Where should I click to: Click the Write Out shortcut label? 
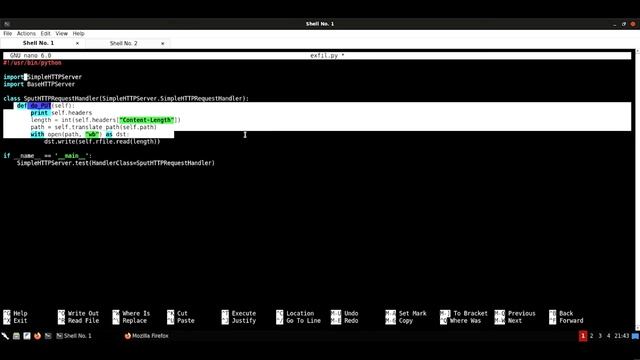[83, 313]
